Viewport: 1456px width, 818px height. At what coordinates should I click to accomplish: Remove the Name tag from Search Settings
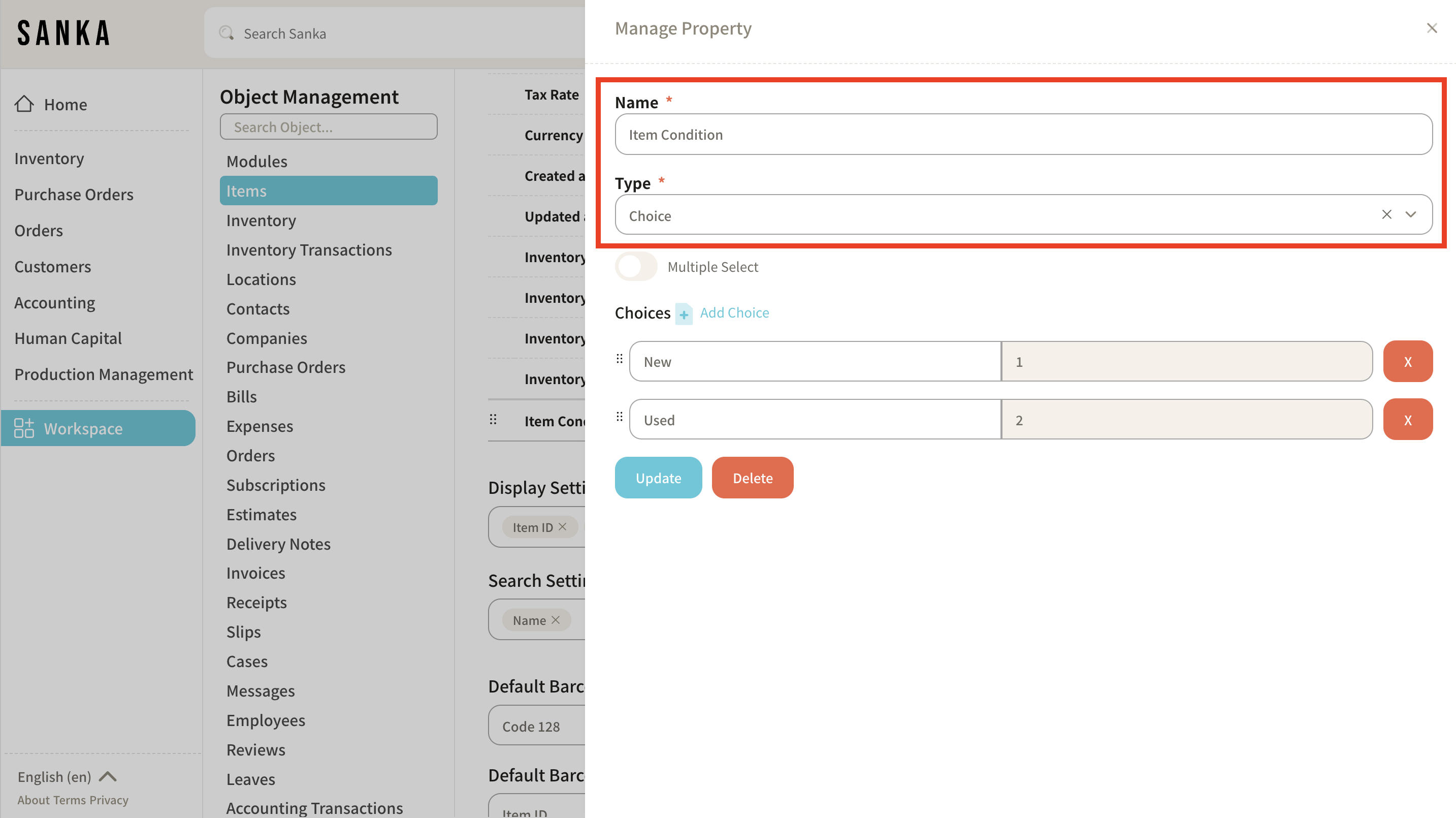tap(556, 619)
